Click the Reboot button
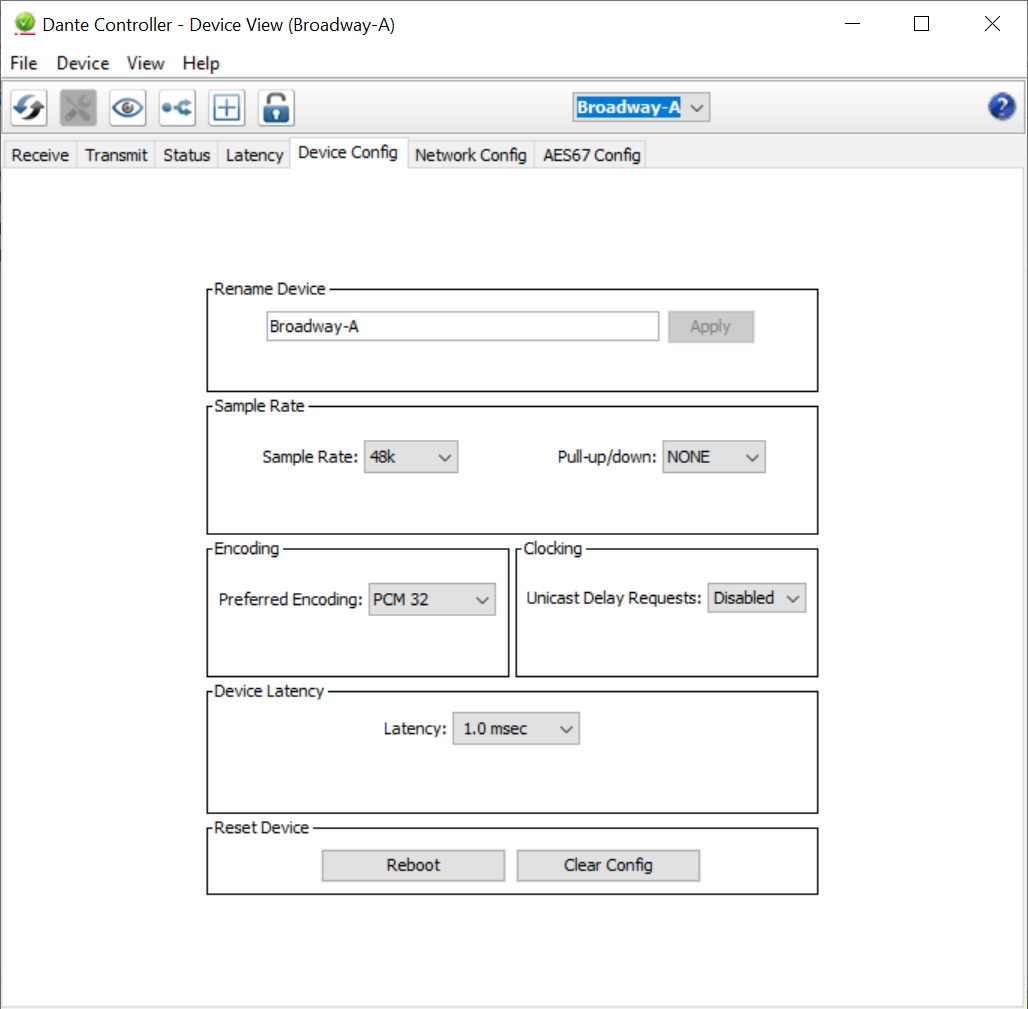The image size is (1028, 1009). coord(413,865)
